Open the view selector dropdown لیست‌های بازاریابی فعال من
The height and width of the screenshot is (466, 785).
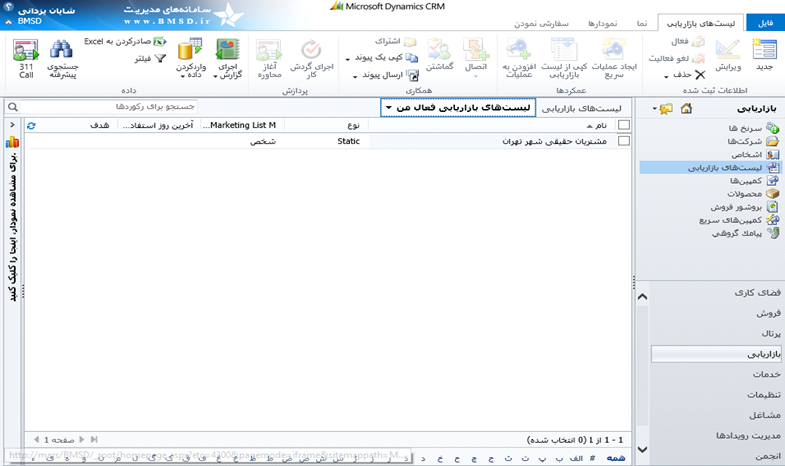458,108
